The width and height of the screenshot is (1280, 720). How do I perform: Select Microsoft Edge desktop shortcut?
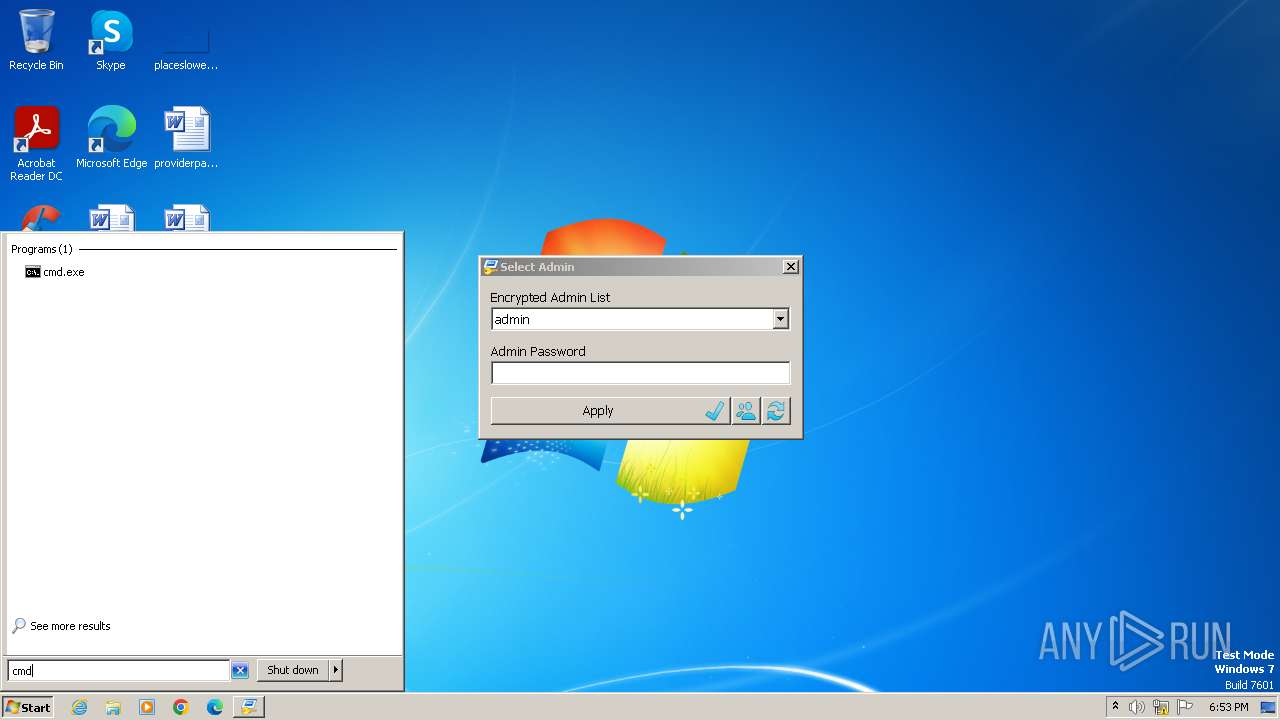click(x=111, y=137)
